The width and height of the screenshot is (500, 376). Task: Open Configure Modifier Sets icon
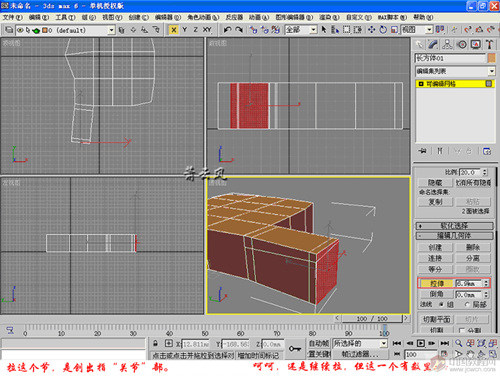pyautogui.click(x=487, y=151)
